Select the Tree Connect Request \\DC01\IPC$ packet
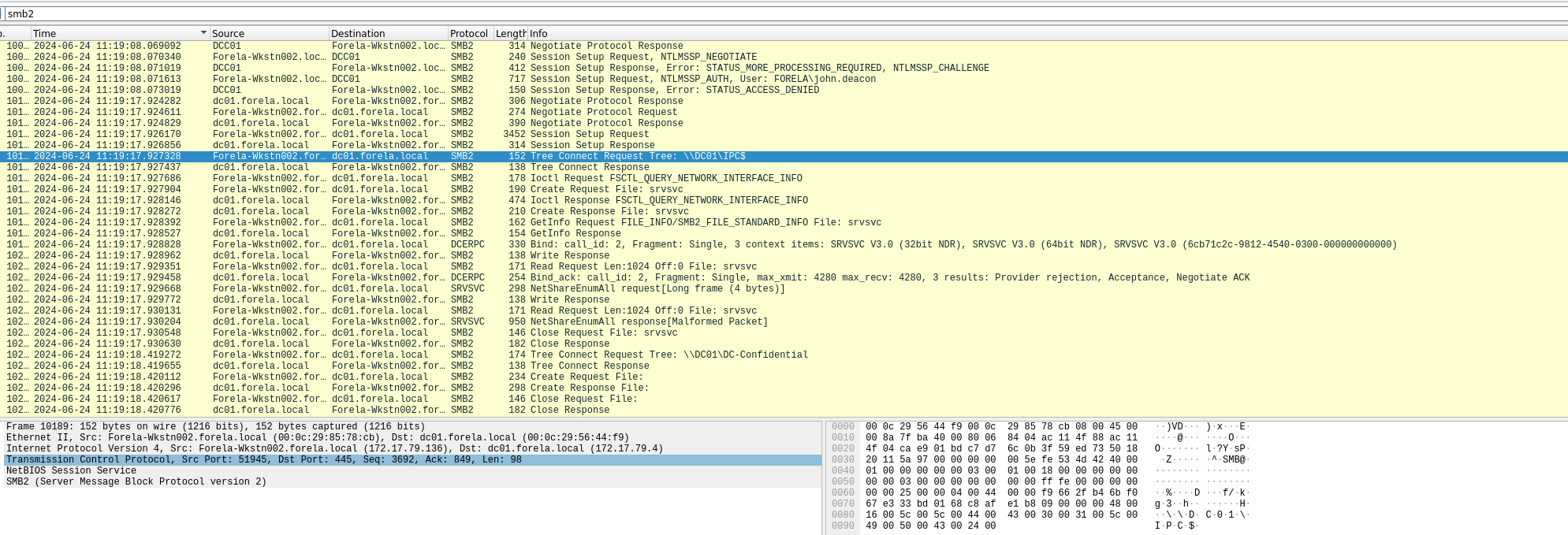Screen dimensions: 1568x535 784,156
